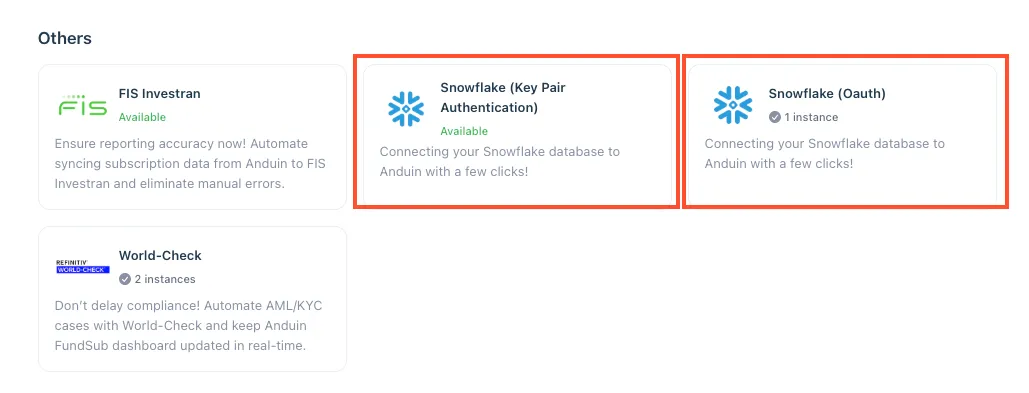Open the FIS Investran title
1029x393 pixels.
[159, 94]
